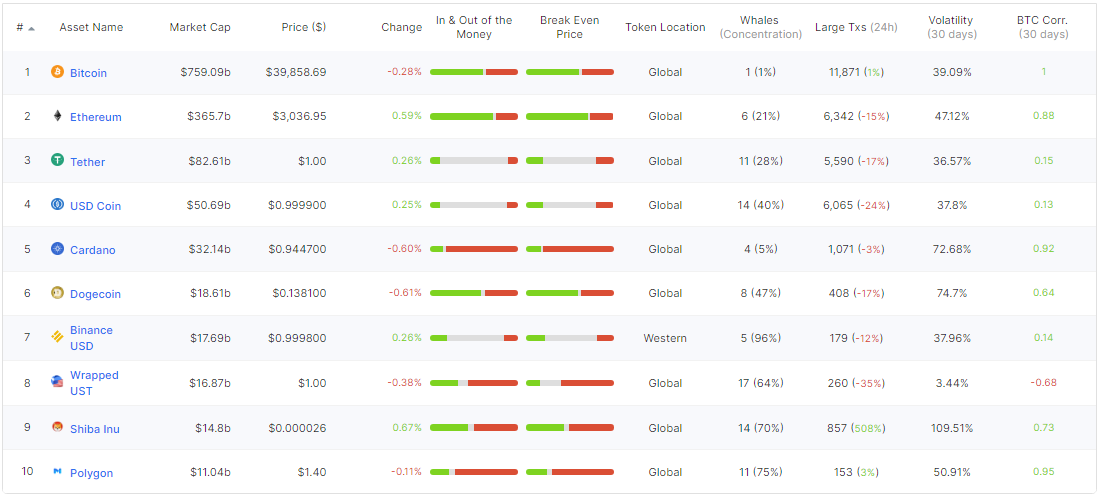Click Bitcoin large txs 11,871 (1%)

[856, 72]
